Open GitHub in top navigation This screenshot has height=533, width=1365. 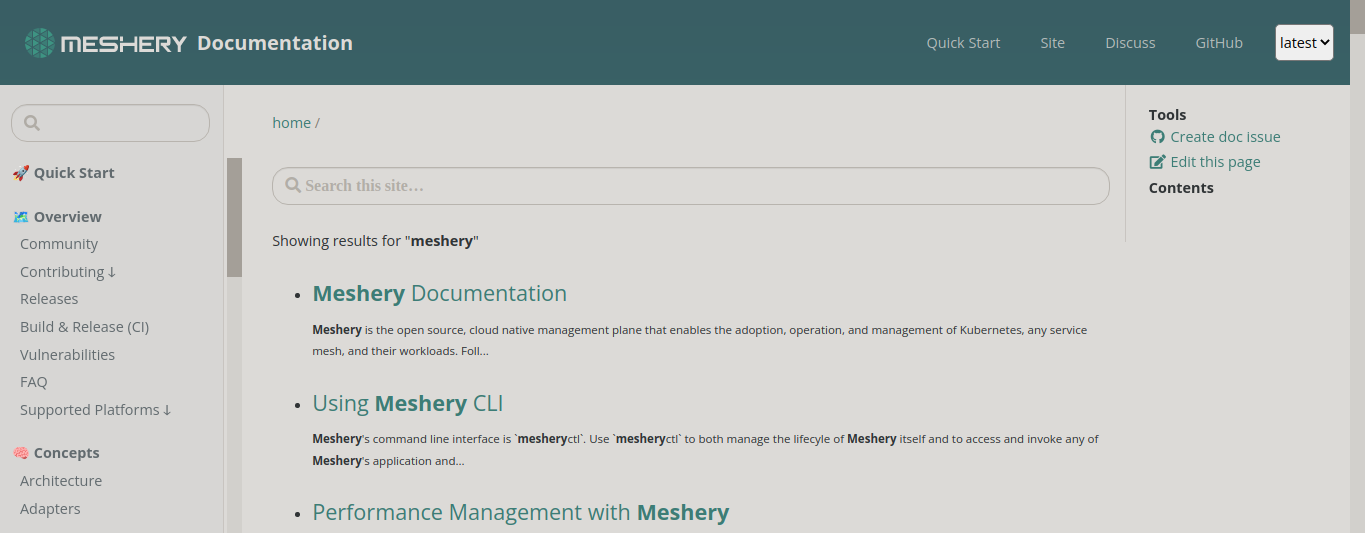[1219, 43]
